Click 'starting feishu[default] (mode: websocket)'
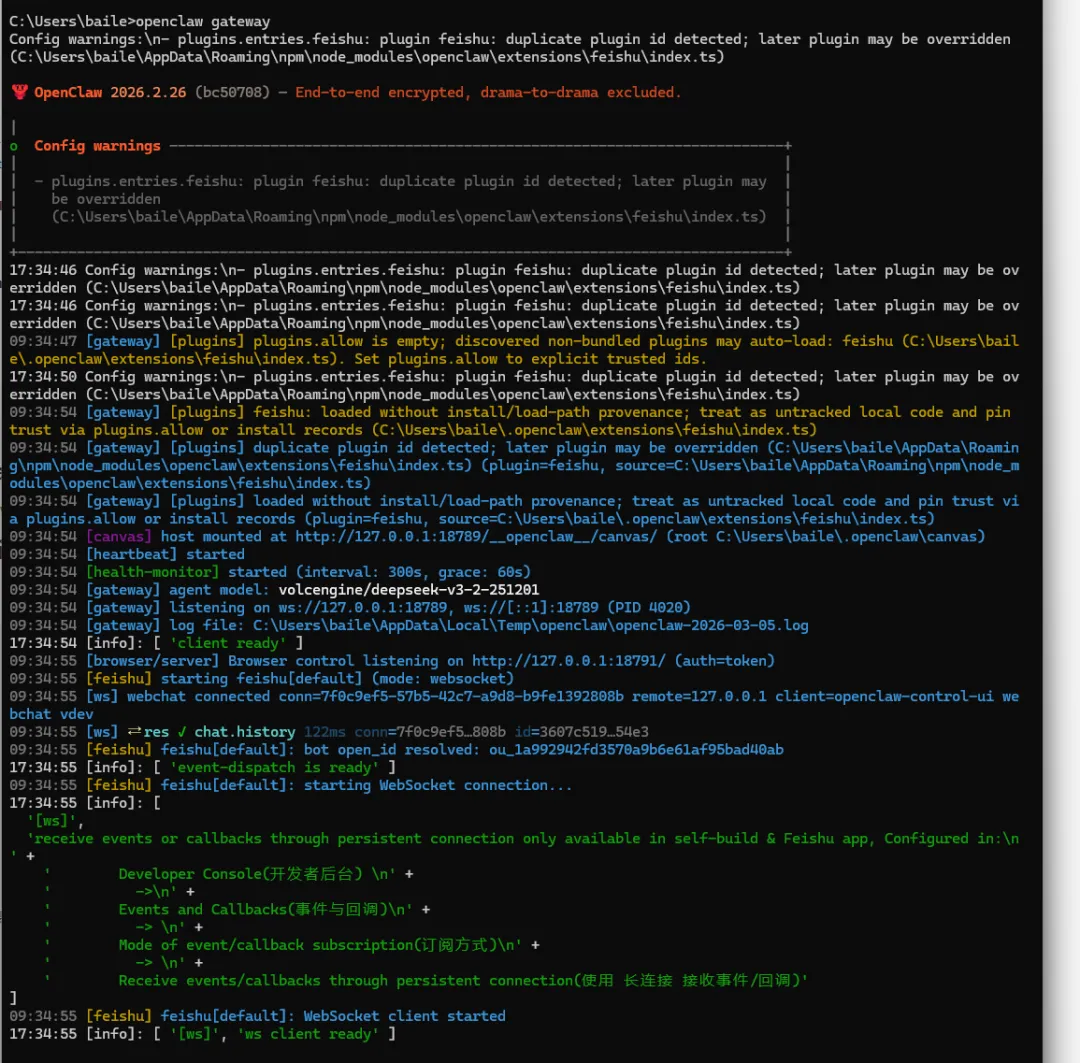This screenshot has width=1080, height=1063. click(338, 679)
